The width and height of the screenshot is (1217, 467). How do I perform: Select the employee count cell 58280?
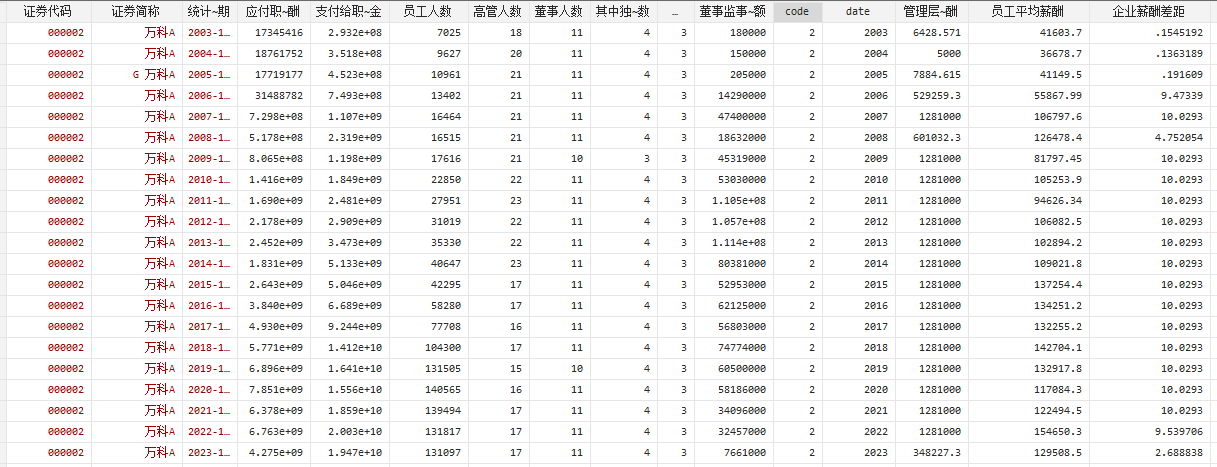point(427,306)
